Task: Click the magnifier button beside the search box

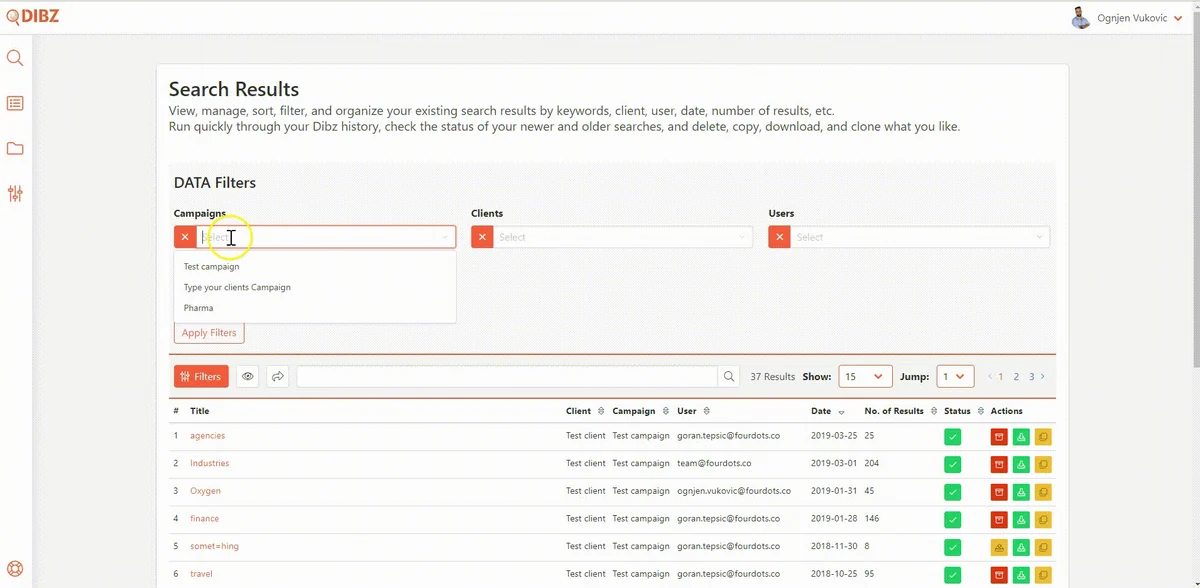Action: point(730,377)
